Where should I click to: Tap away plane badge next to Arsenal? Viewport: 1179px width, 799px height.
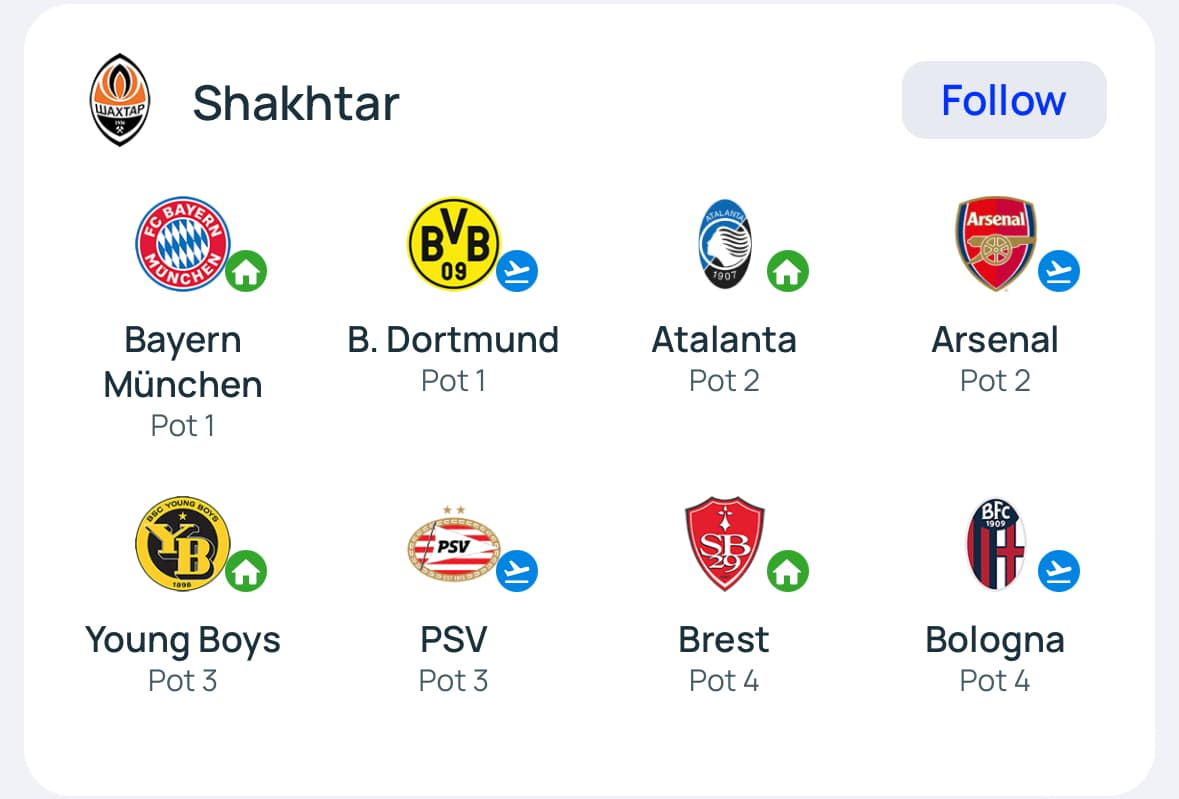(x=1059, y=271)
